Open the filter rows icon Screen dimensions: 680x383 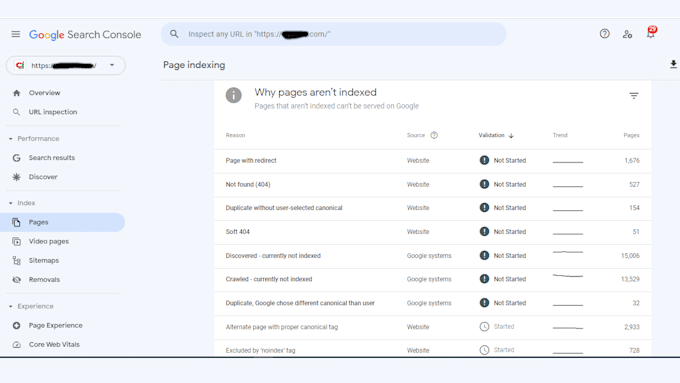click(x=634, y=95)
